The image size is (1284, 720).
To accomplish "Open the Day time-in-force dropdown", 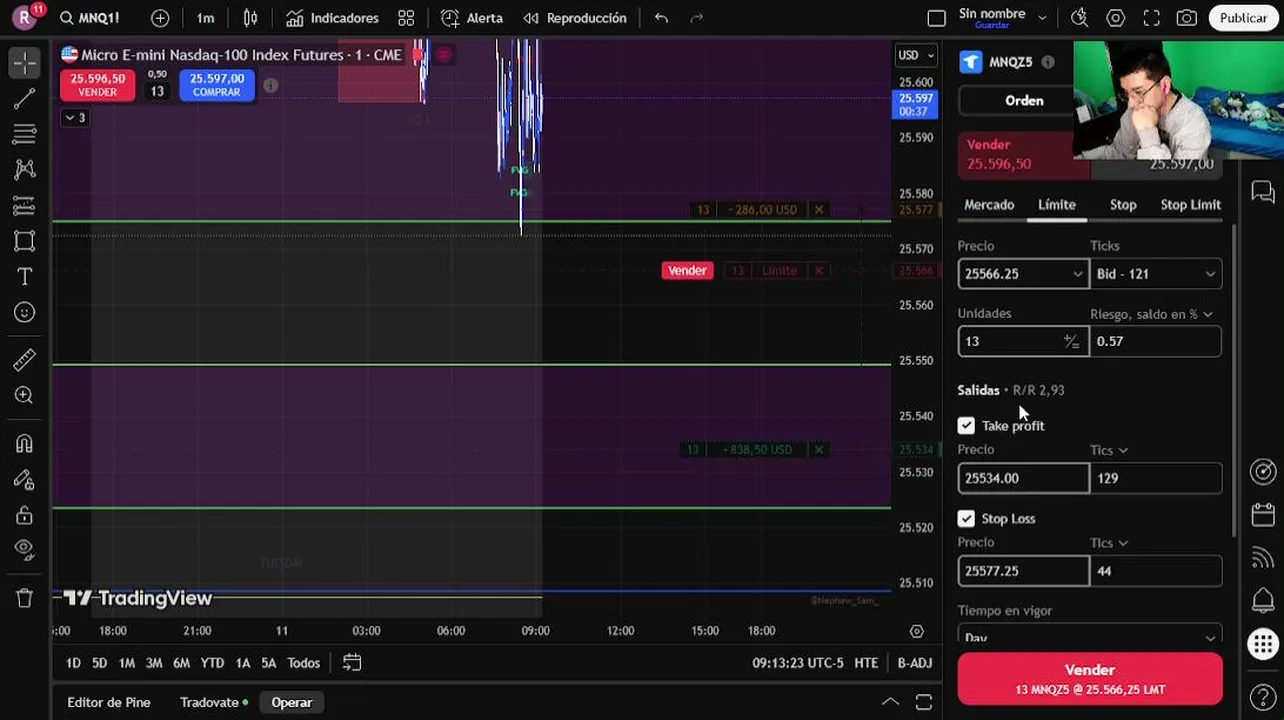I will point(1090,636).
